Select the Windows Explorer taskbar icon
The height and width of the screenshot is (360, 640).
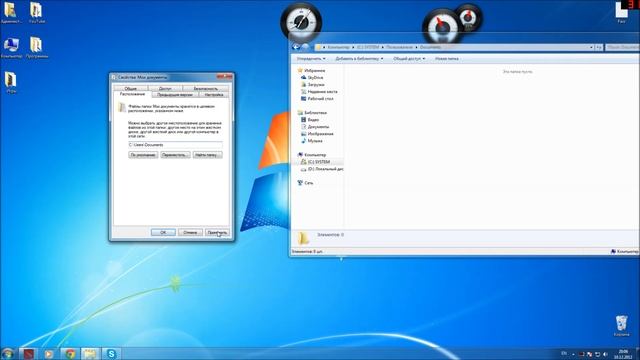(x=90, y=353)
